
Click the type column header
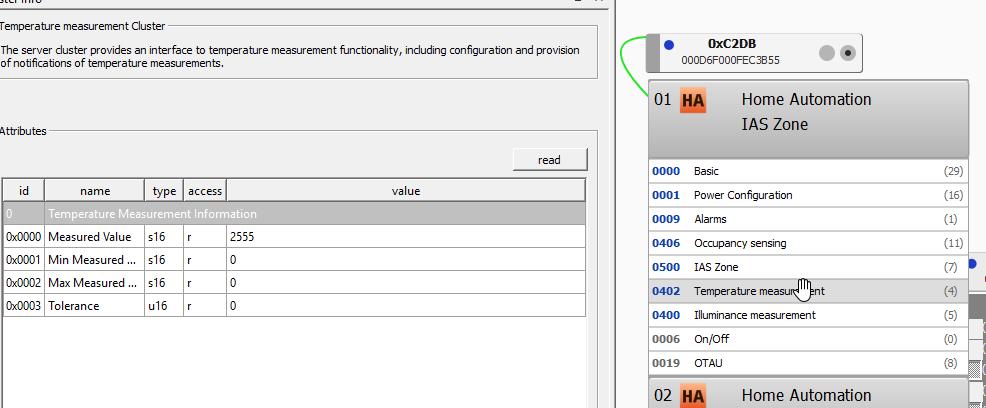coord(164,190)
